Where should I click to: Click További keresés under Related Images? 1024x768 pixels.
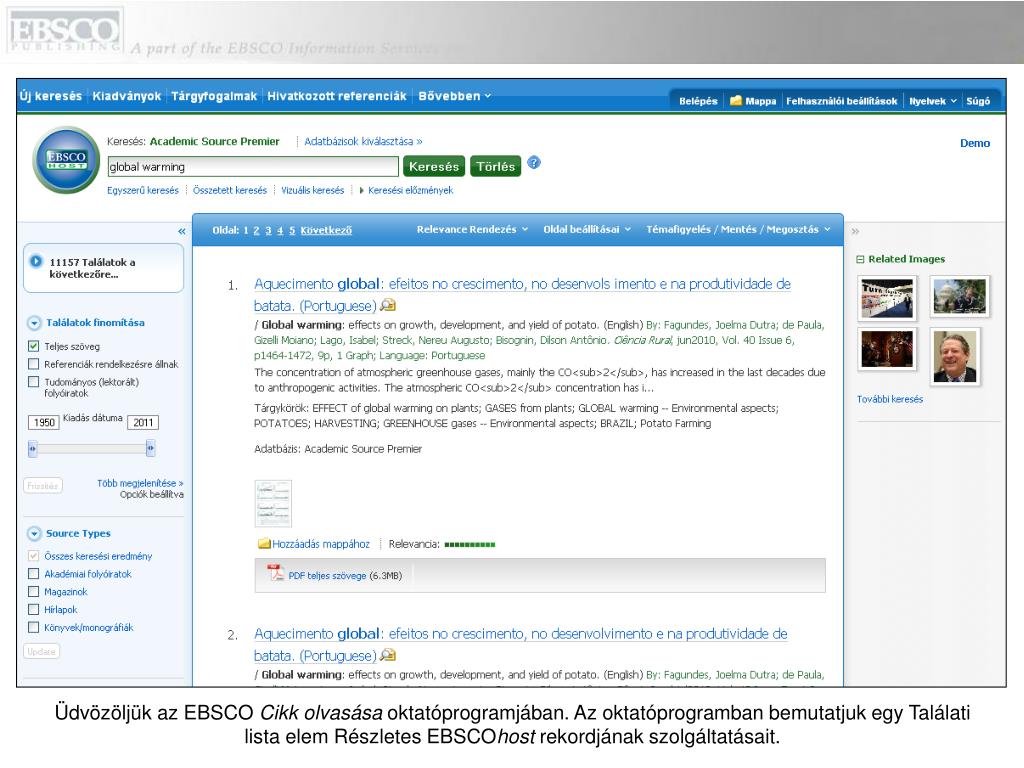coord(890,399)
